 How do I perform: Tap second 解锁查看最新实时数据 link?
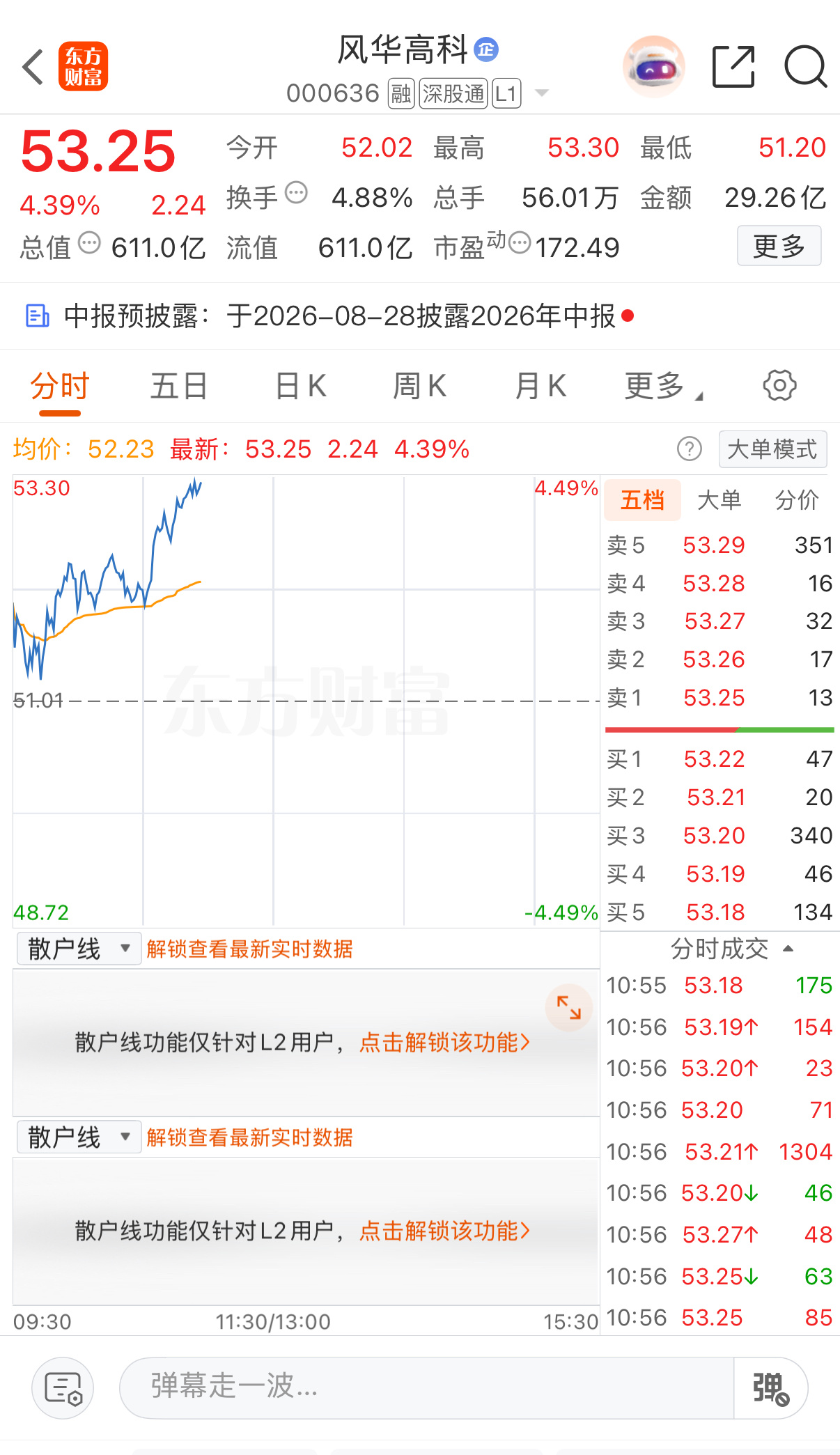point(249,1137)
